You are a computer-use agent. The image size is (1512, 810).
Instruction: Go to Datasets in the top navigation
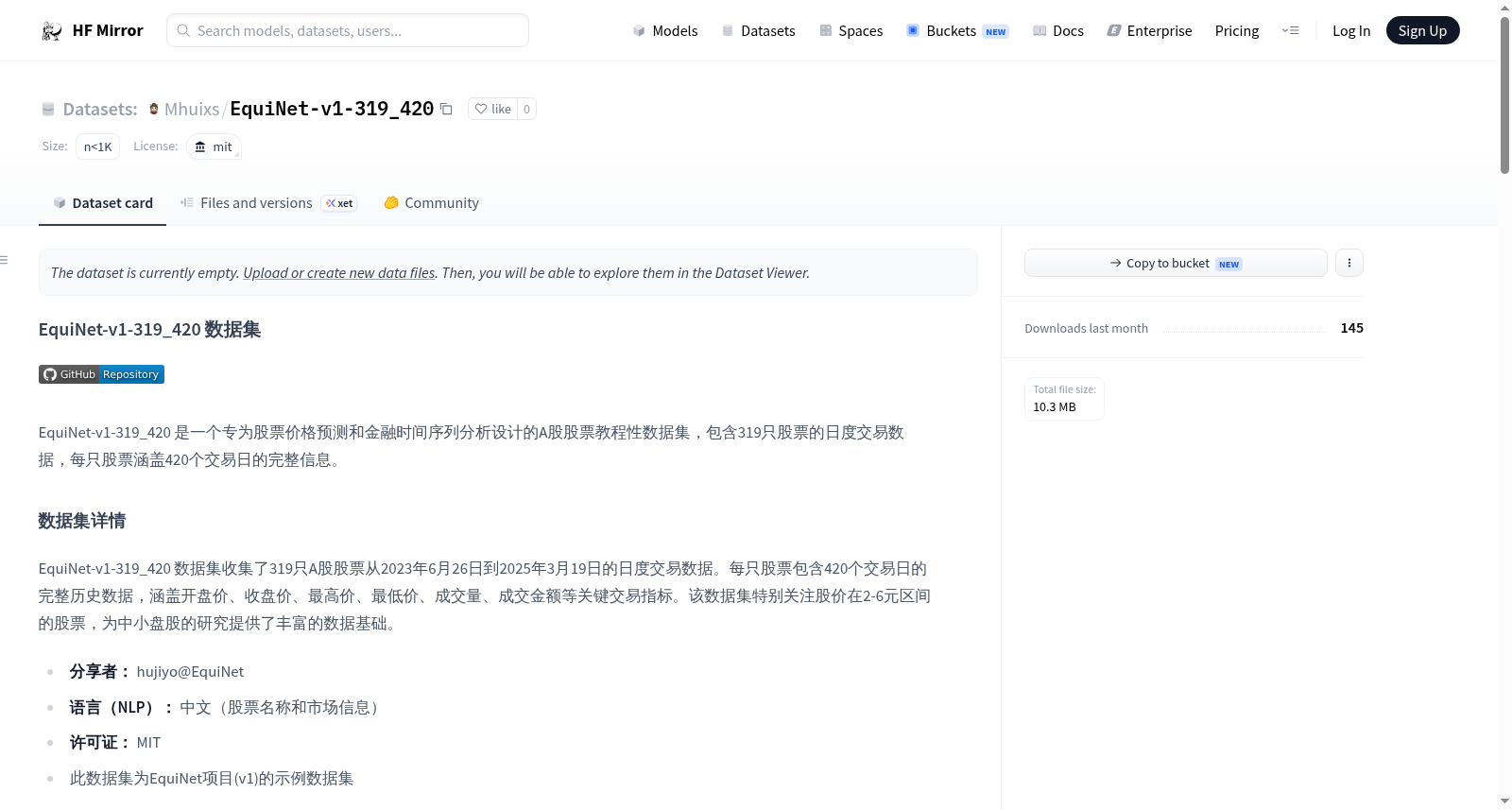click(759, 31)
